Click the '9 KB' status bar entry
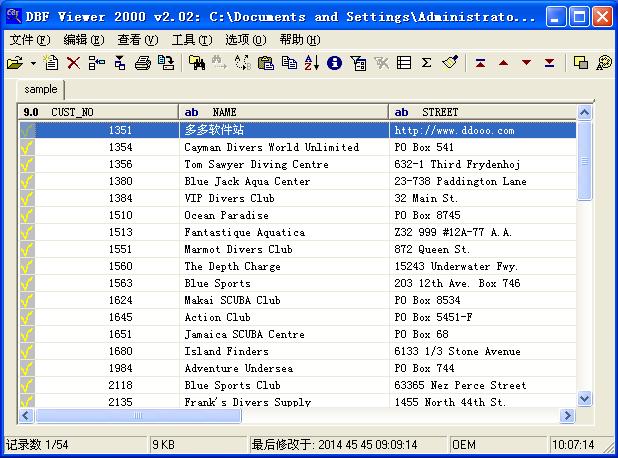The height and width of the screenshot is (458, 618). [x=198, y=445]
